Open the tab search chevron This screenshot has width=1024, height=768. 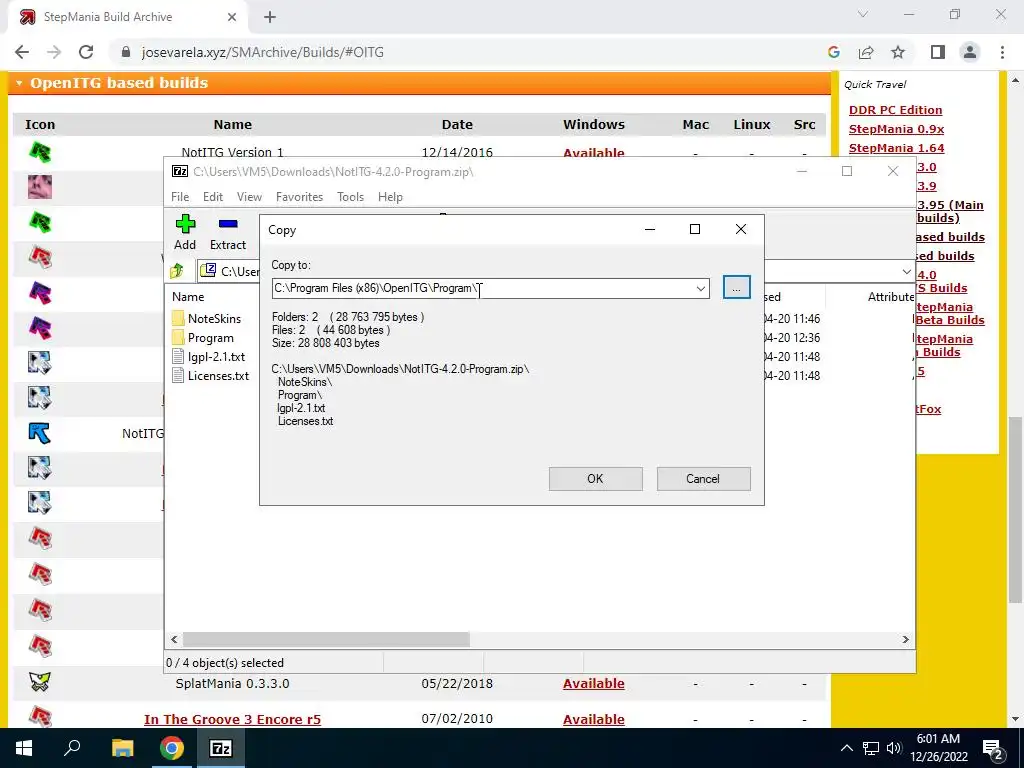(863, 14)
